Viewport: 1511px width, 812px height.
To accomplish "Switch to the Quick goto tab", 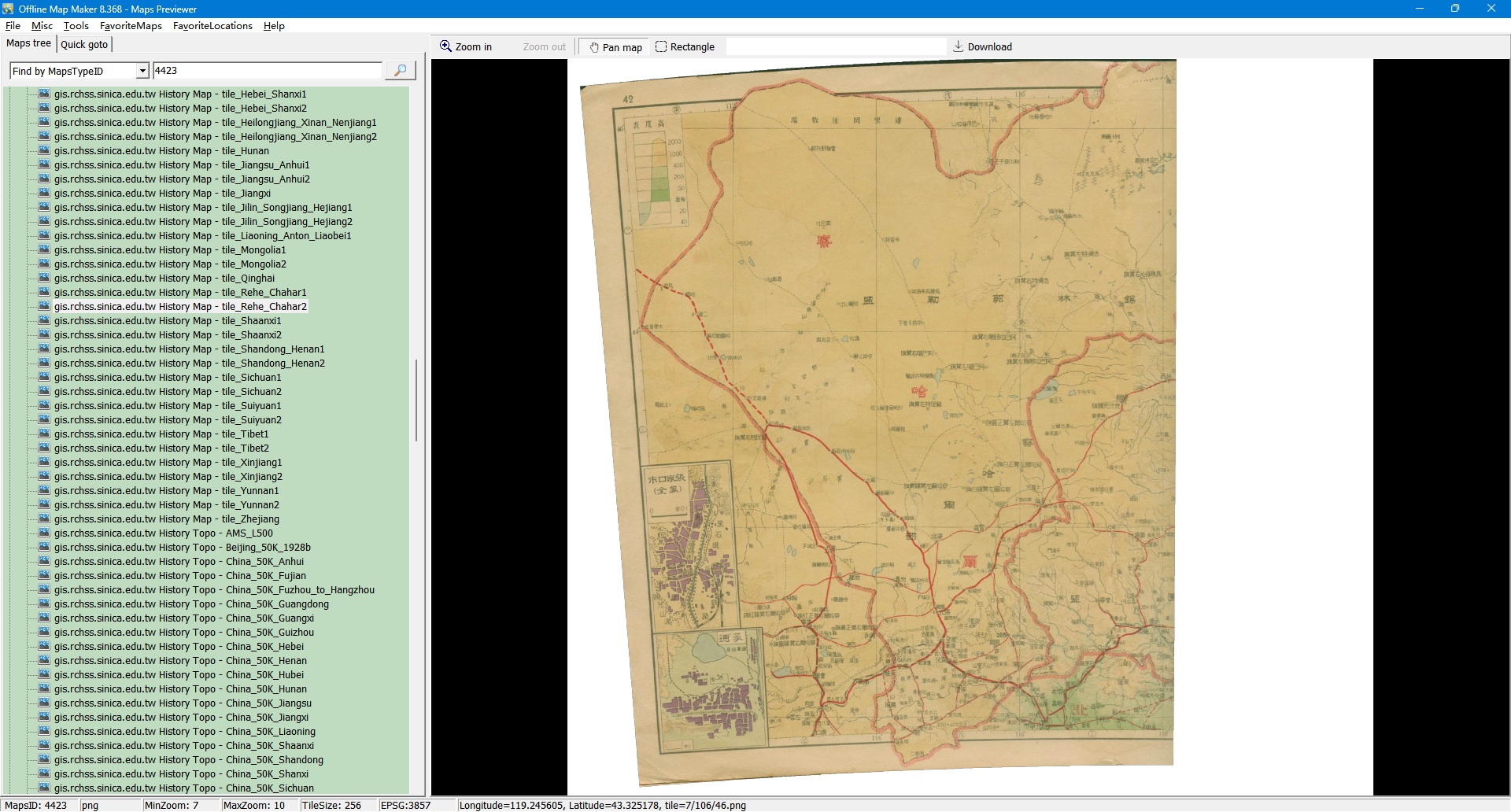I will click(84, 45).
